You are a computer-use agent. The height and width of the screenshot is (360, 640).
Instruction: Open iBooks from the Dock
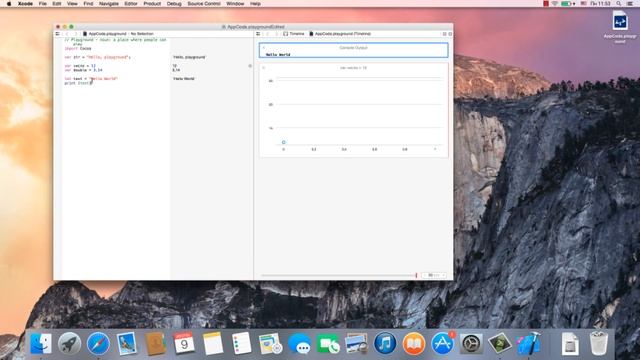point(414,343)
